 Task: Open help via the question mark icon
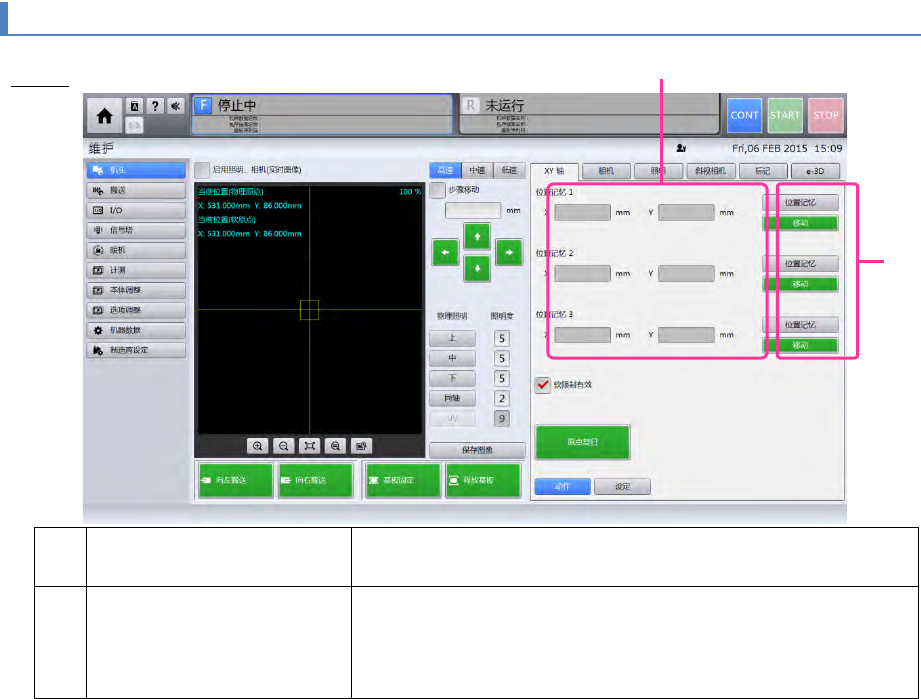pyautogui.click(x=155, y=105)
